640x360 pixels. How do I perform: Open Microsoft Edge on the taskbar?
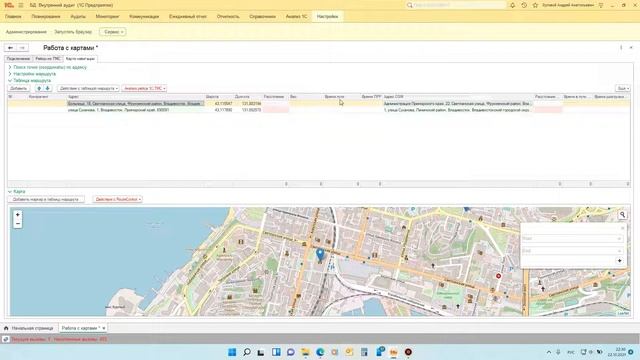click(x=320, y=352)
